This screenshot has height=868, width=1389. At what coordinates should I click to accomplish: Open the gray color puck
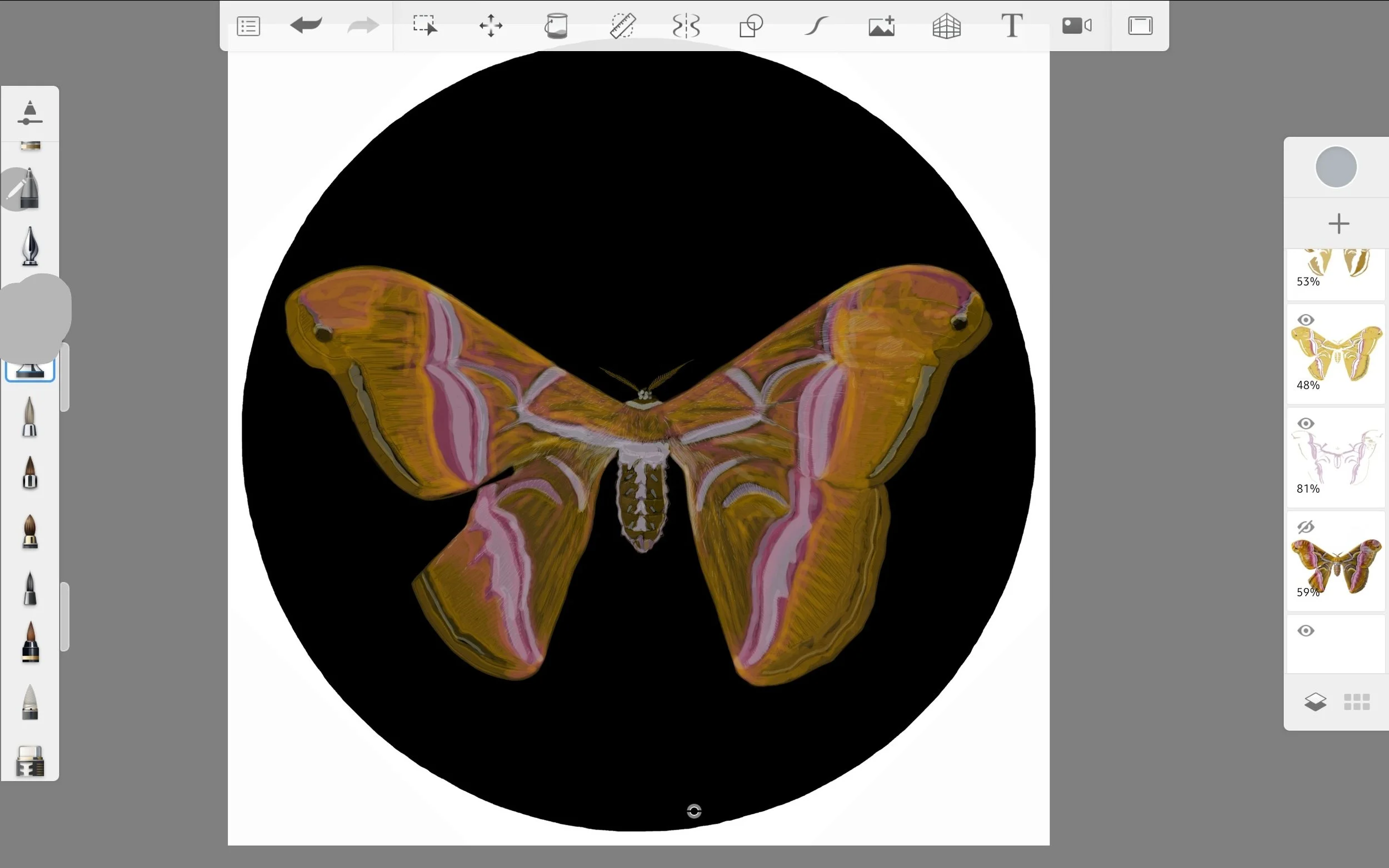(1336, 167)
